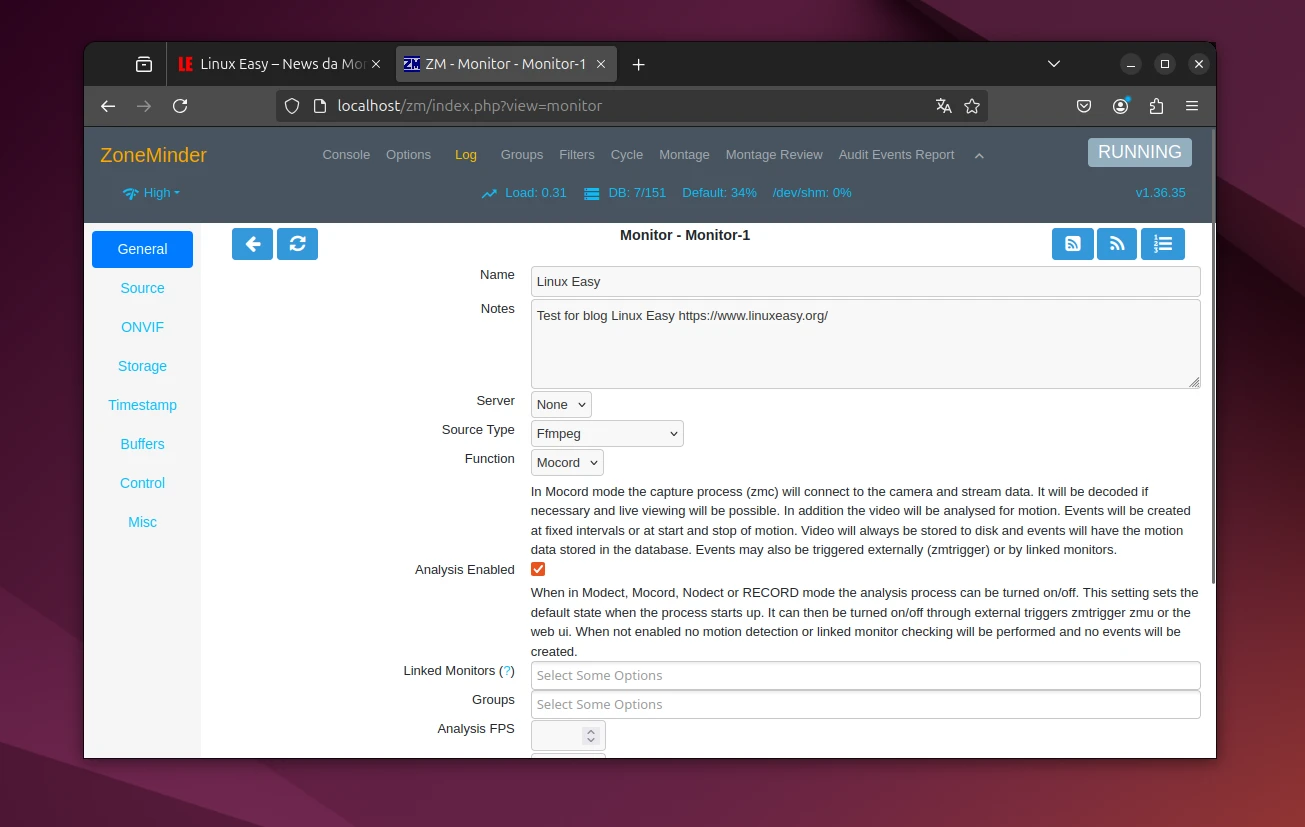Viewport: 1305px width, 827px height.
Task: Collapse the header with chevron up arrow
Action: (979, 156)
